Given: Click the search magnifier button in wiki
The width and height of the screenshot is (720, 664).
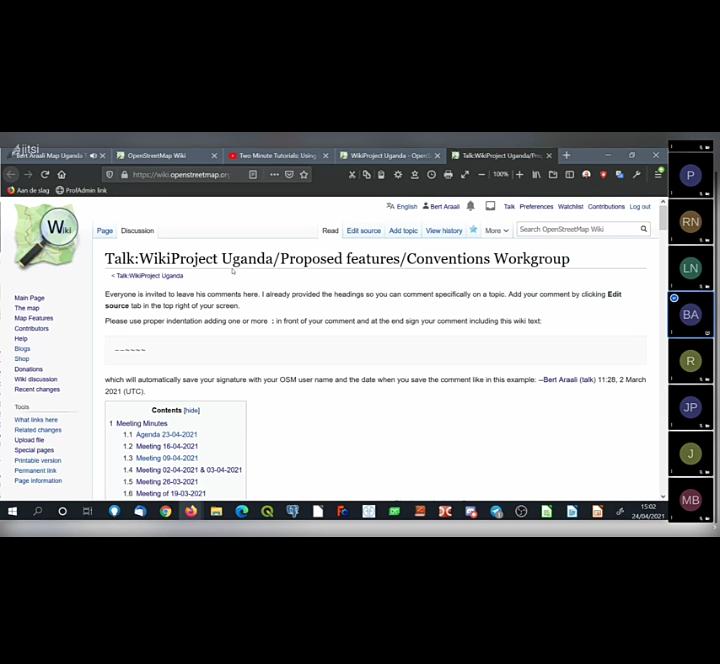Looking at the screenshot, I should tap(644, 229).
